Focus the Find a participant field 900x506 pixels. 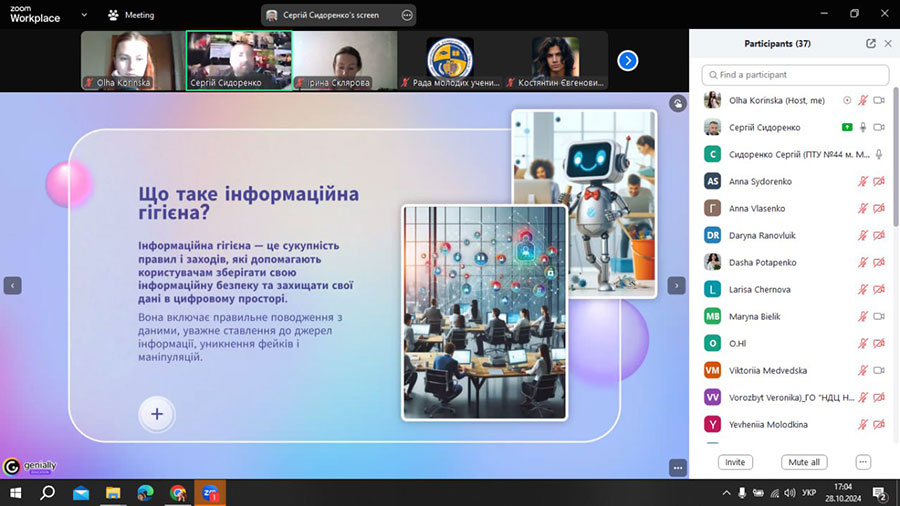point(795,75)
